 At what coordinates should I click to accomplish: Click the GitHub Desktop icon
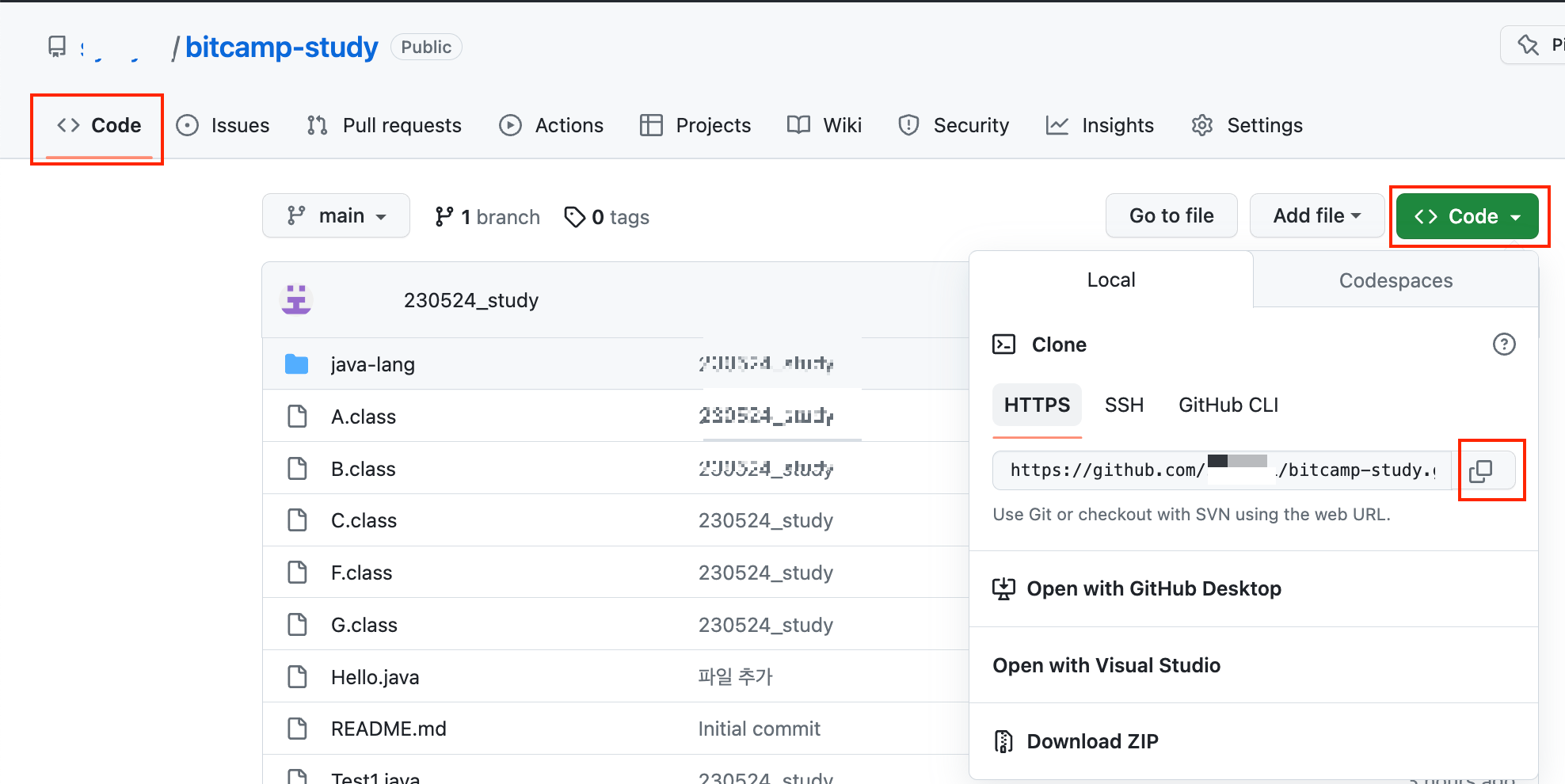click(x=1003, y=588)
